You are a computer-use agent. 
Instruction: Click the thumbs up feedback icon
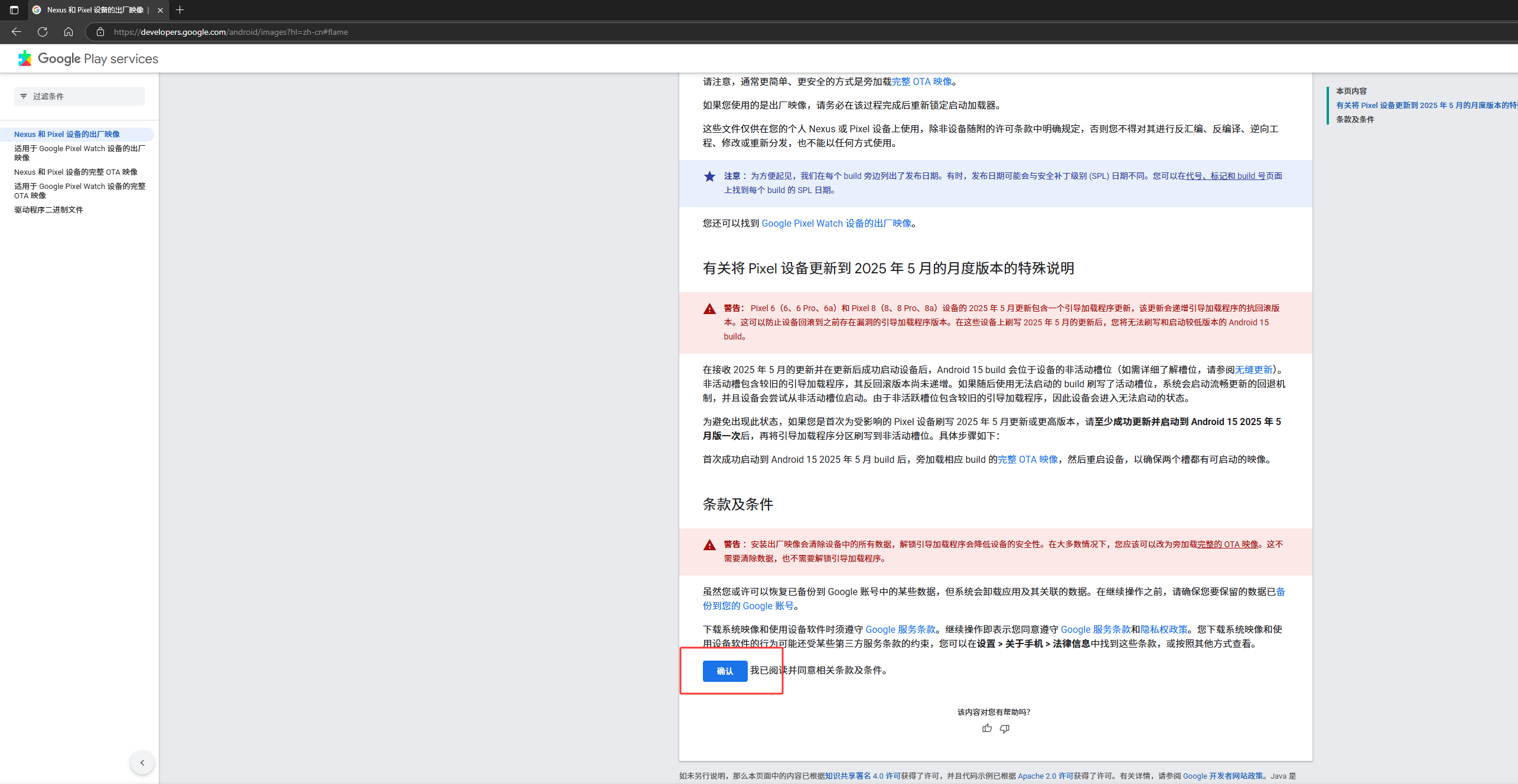click(987, 729)
